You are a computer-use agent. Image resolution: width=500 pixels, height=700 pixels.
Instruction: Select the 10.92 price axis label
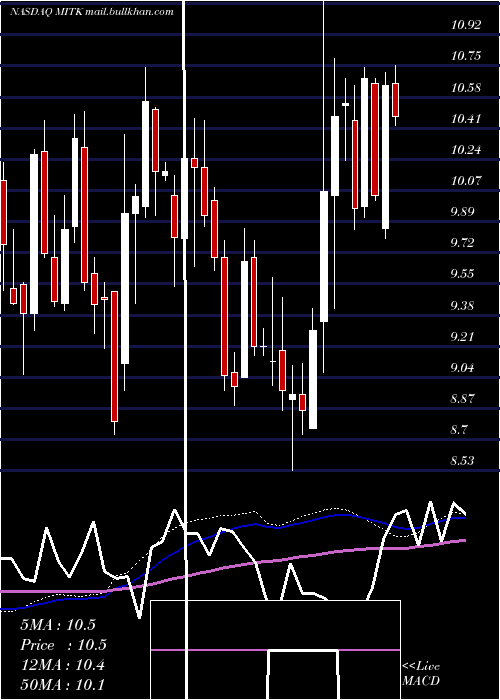[466, 25]
